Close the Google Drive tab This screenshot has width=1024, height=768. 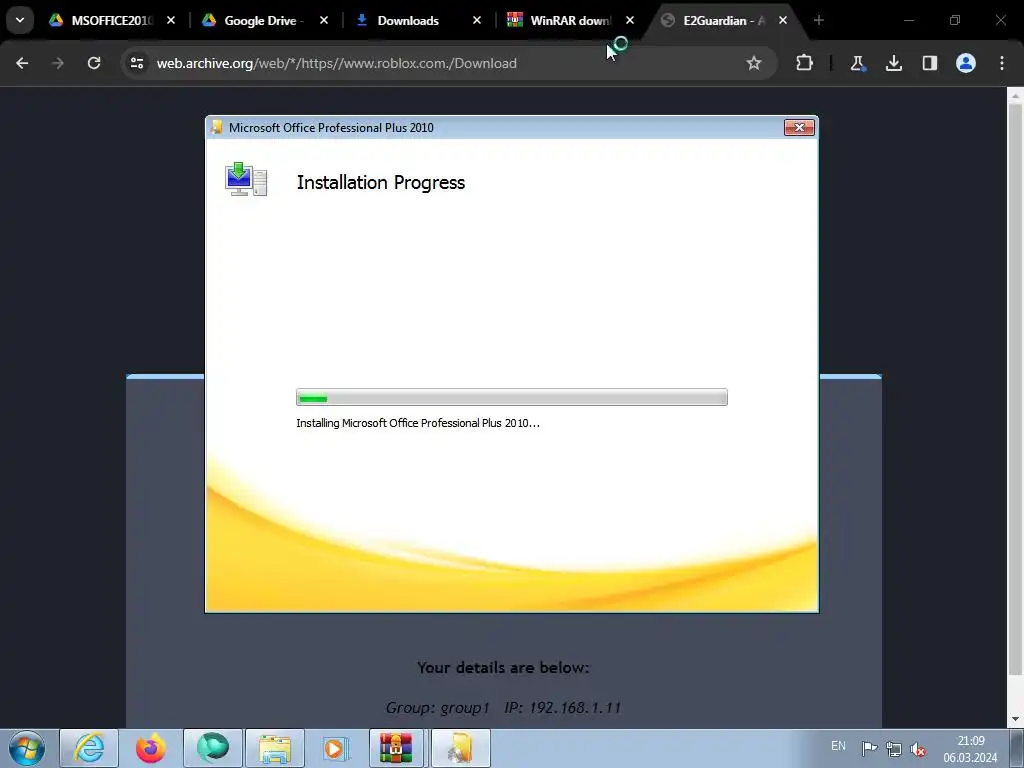pyautogui.click(x=324, y=20)
